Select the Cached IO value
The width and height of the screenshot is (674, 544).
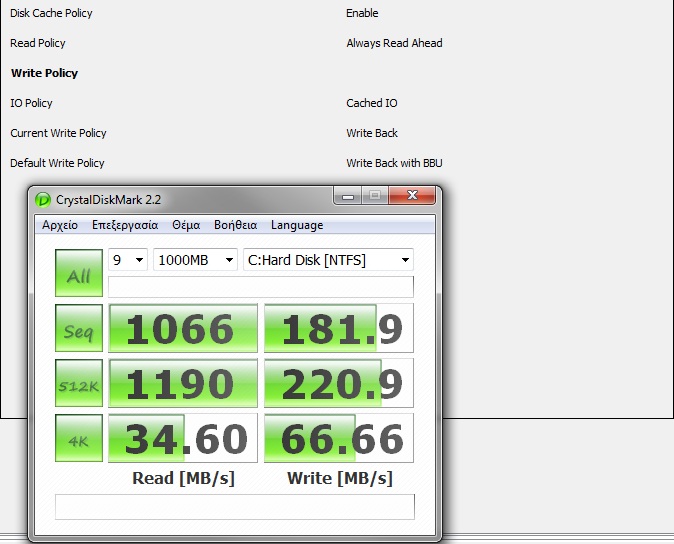pyautogui.click(x=372, y=103)
